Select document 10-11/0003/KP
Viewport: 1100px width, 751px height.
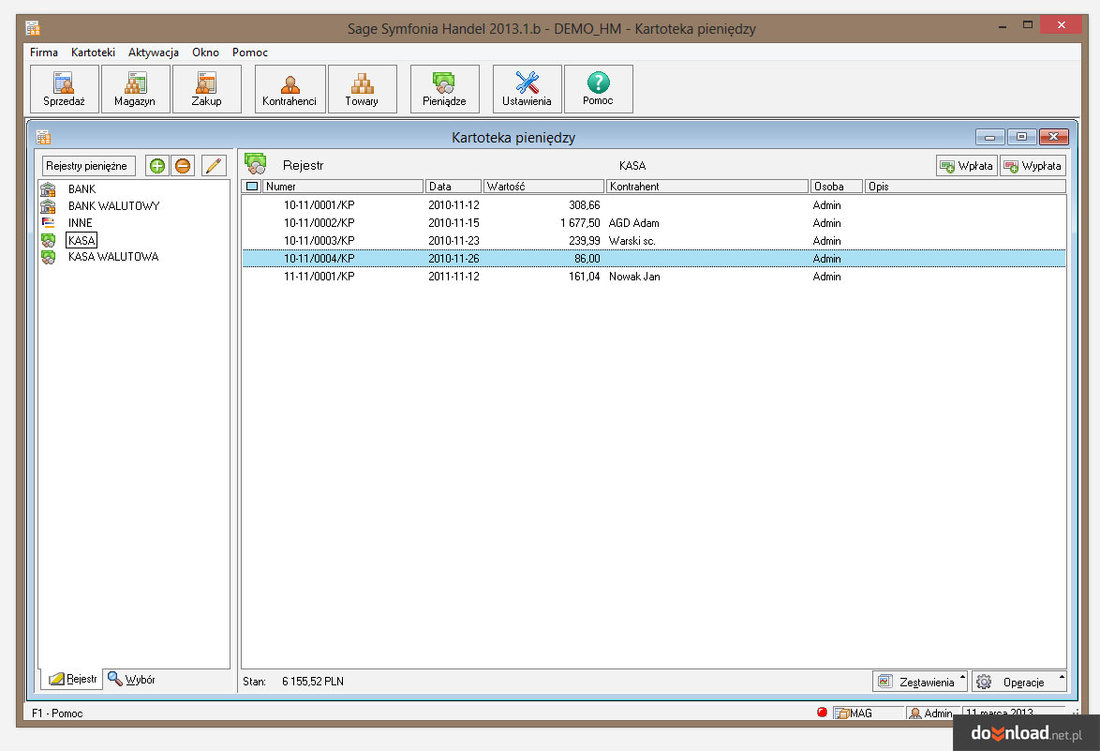(654, 241)
